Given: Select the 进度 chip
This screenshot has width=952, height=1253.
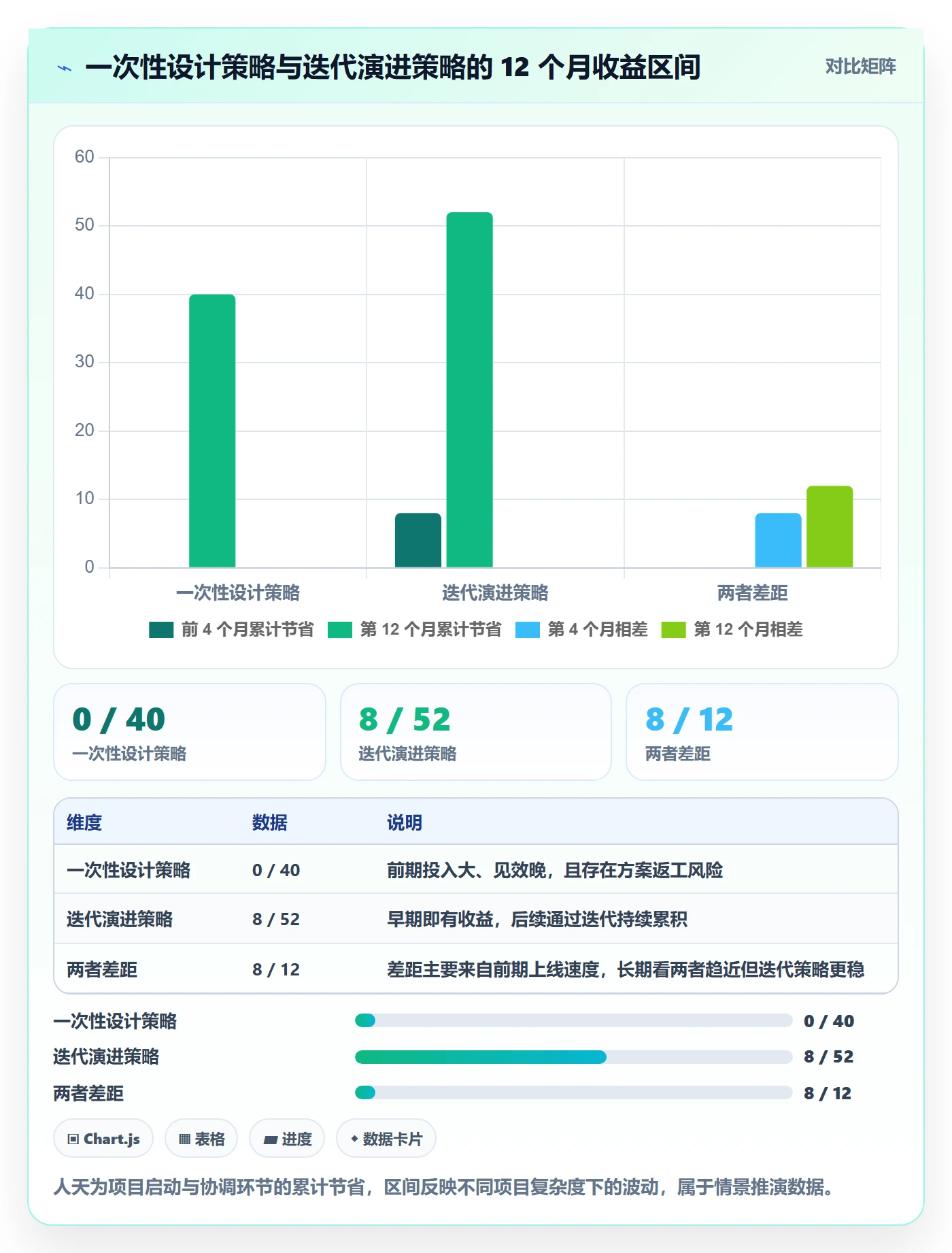Looking at the screenshot, I should click(287, 1139).
